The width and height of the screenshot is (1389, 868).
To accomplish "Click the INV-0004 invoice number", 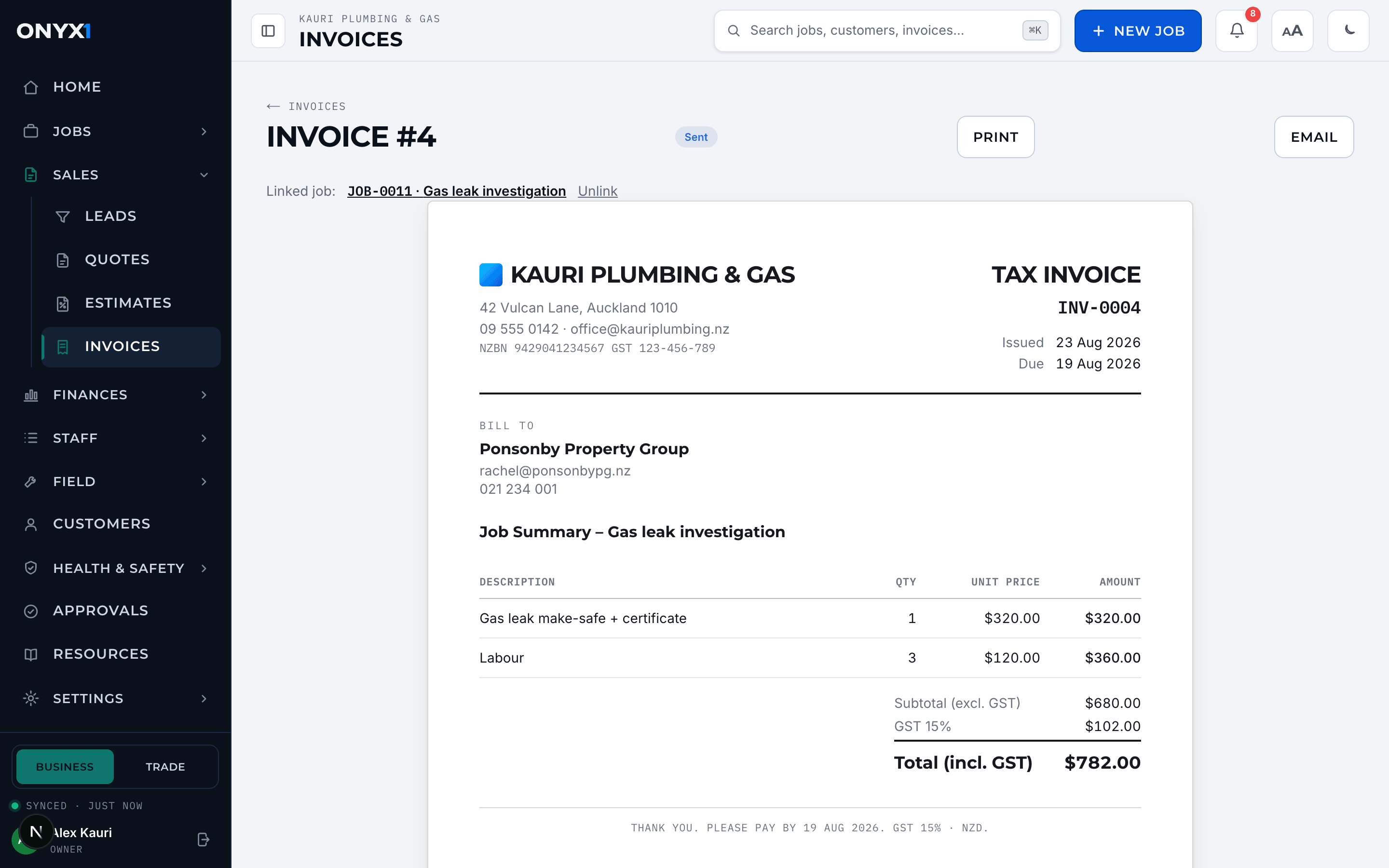I will pyautogui.click(x=1099, y=308).
